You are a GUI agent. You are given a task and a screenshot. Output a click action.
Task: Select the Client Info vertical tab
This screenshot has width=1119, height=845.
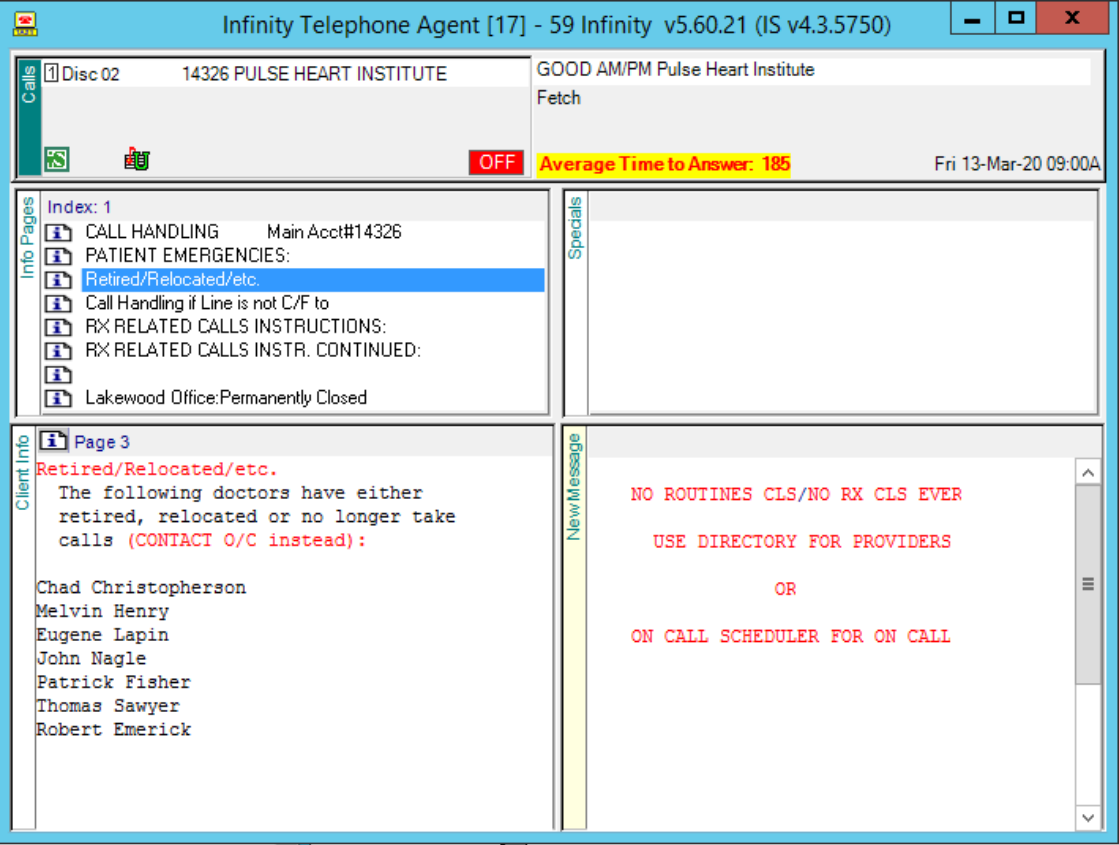(23, 628)
